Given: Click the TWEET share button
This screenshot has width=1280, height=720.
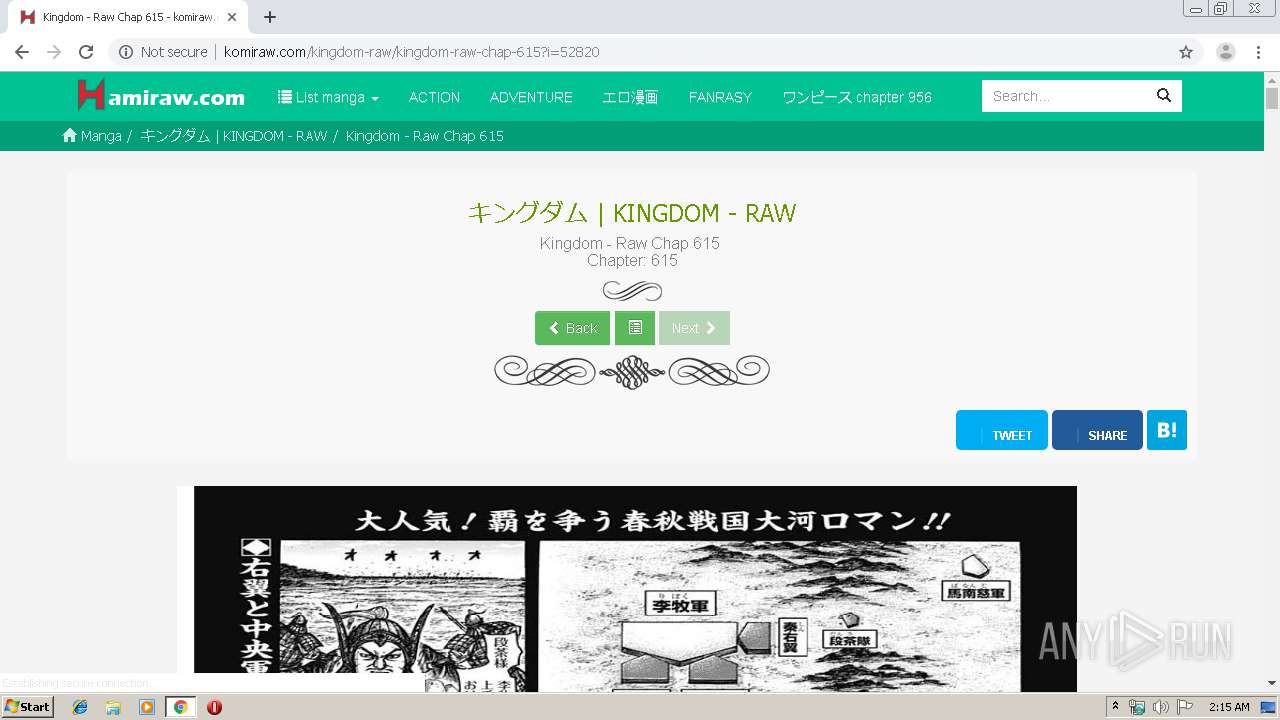Looking at the screenshot, I should point(1002,430).
